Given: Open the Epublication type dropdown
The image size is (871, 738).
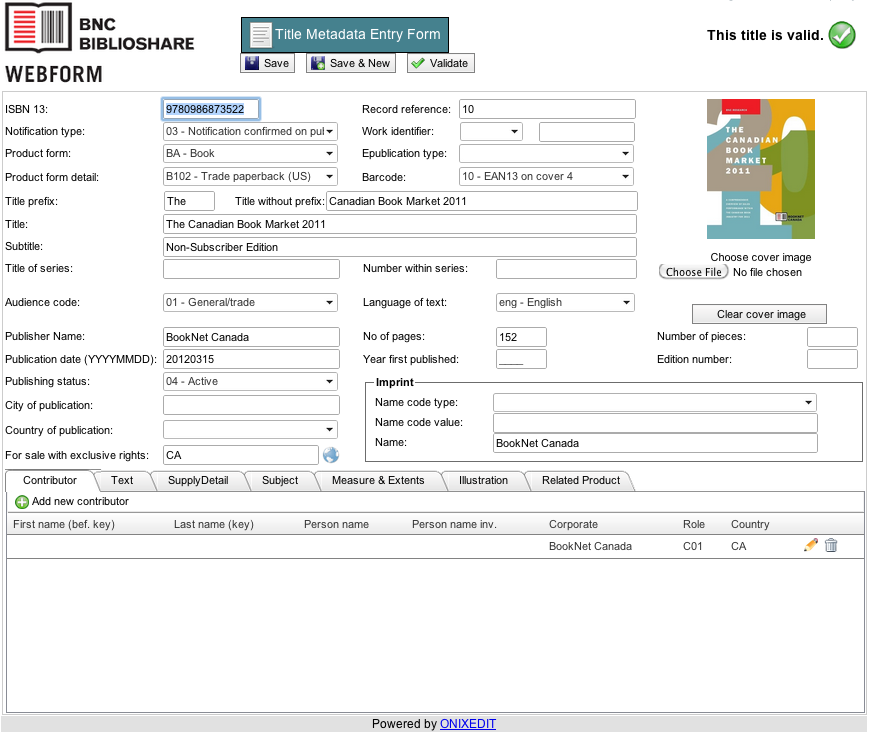Looking at the screenshot, I should (x=547, y=154).
